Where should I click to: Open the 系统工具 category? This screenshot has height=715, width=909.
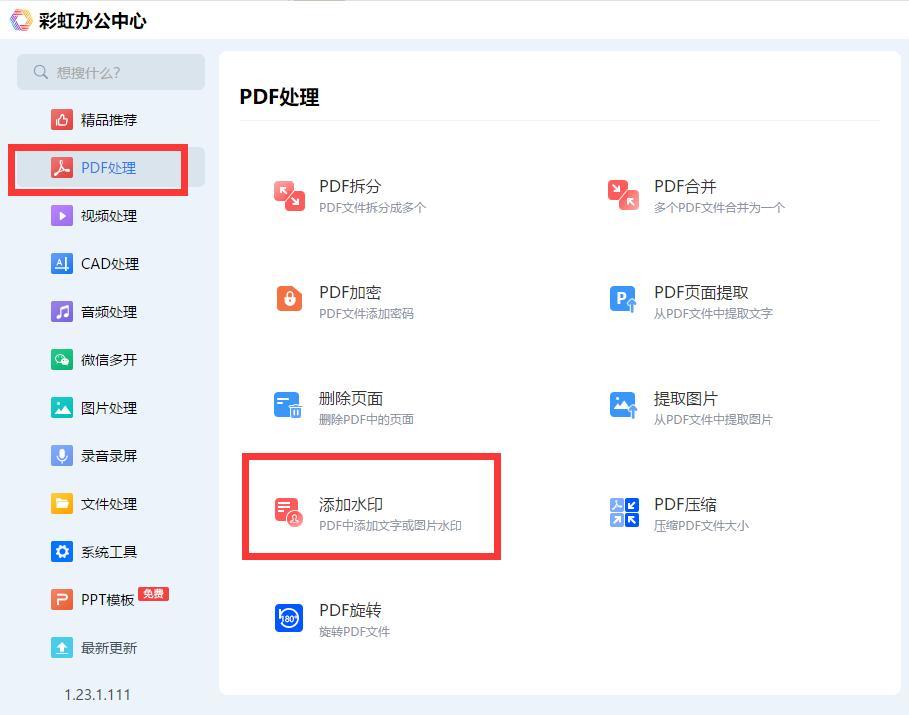pyautogui.click(x=109, y=551)
